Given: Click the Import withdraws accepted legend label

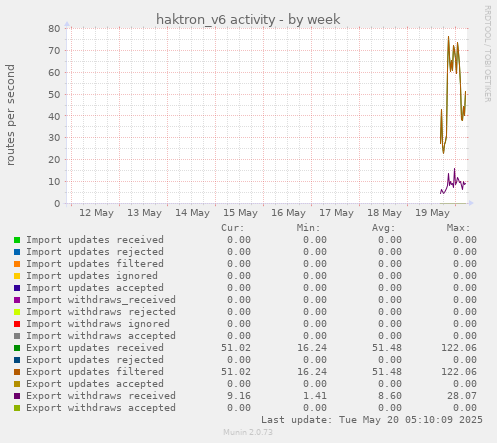Looking at the screenshot, I should [x=101, y=336].
